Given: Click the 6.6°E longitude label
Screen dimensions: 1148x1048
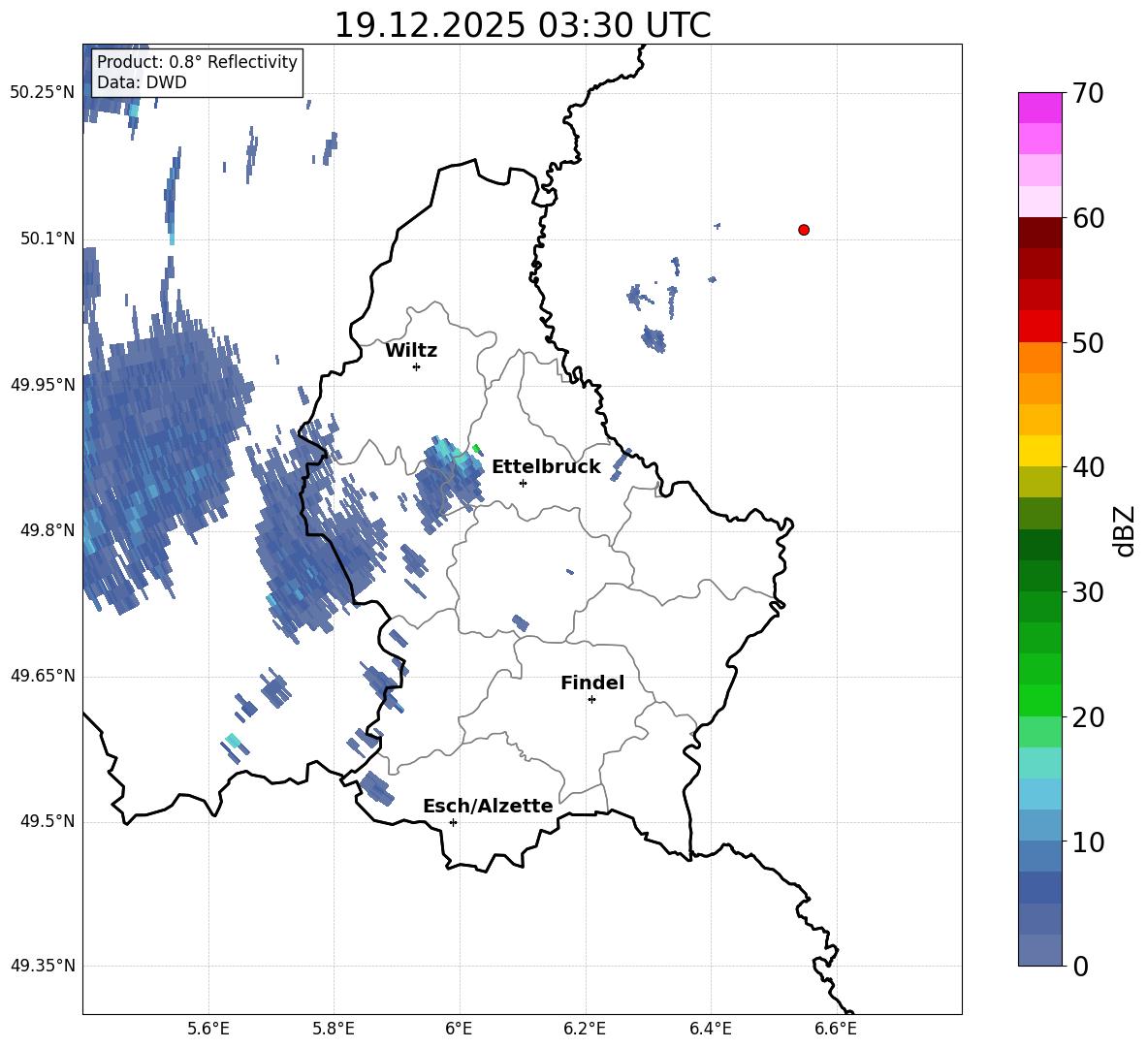Looking at the screenshot, I should pos(836,1029).
